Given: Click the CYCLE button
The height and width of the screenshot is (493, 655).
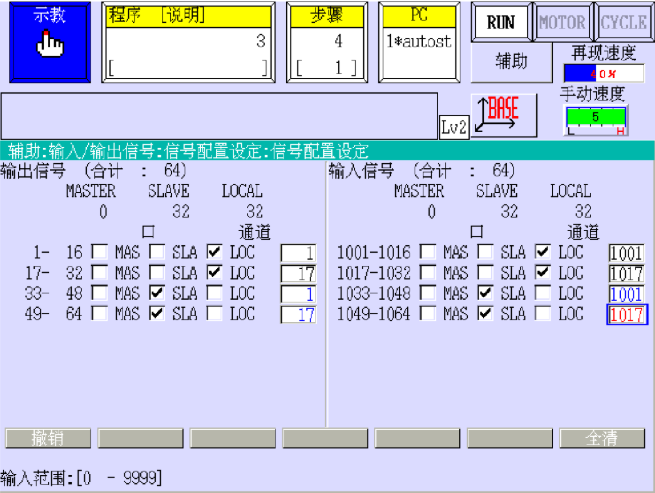Looking at the screenshot, I should click(x=624, y=22).
